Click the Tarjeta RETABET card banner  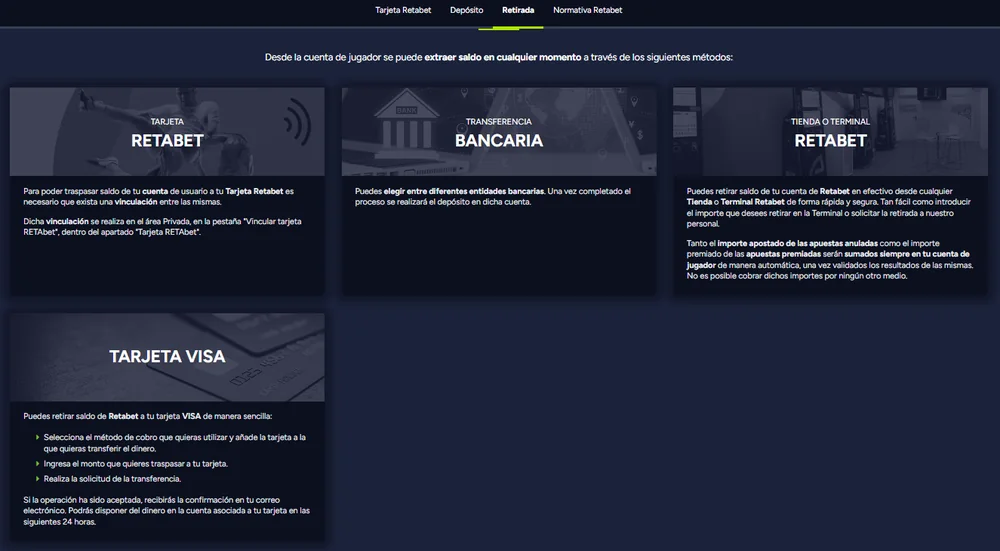tap(167, 132)
